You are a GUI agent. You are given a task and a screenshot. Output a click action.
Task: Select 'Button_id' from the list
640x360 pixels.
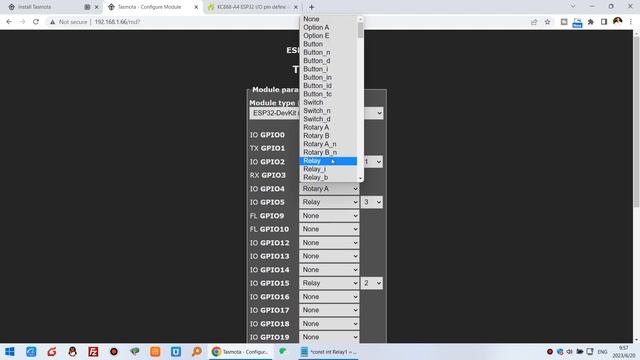click(x=328, y=86)
